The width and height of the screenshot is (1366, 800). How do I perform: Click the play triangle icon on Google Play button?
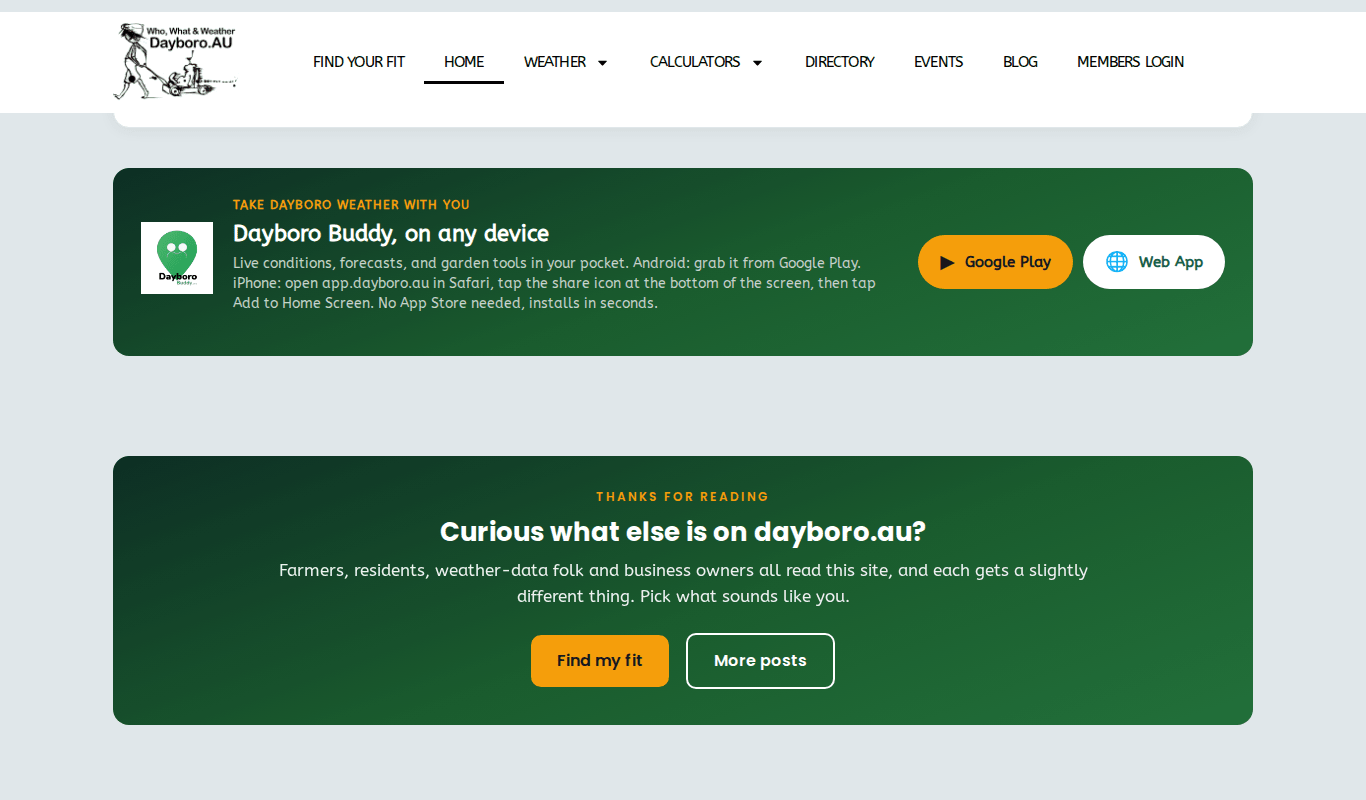948,262
